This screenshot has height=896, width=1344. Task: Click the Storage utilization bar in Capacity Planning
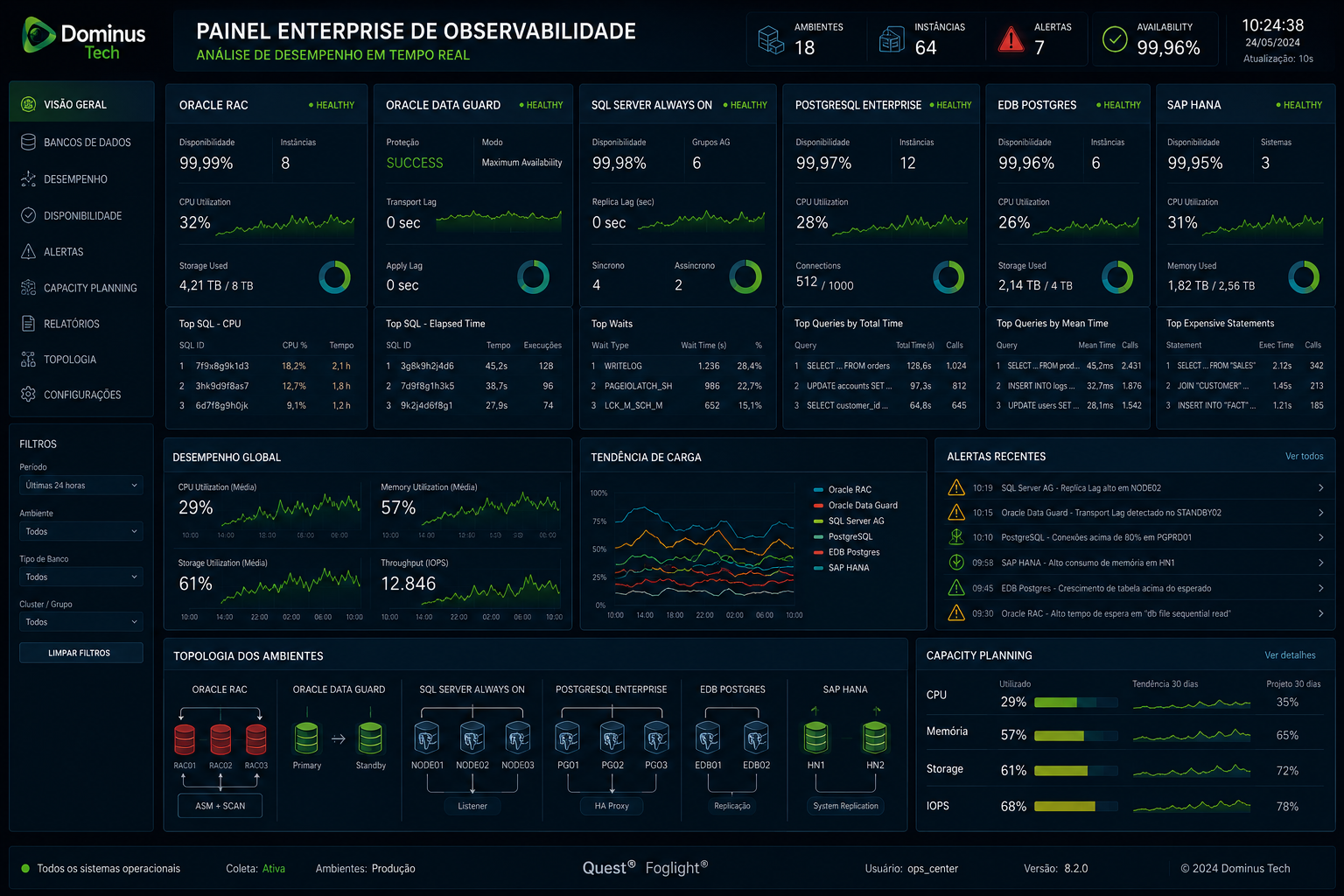[x=1075, y=771]
